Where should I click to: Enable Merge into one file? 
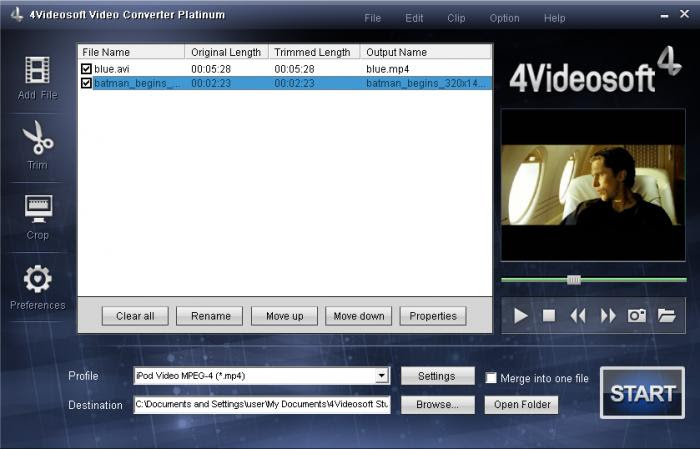pos(491,378)
